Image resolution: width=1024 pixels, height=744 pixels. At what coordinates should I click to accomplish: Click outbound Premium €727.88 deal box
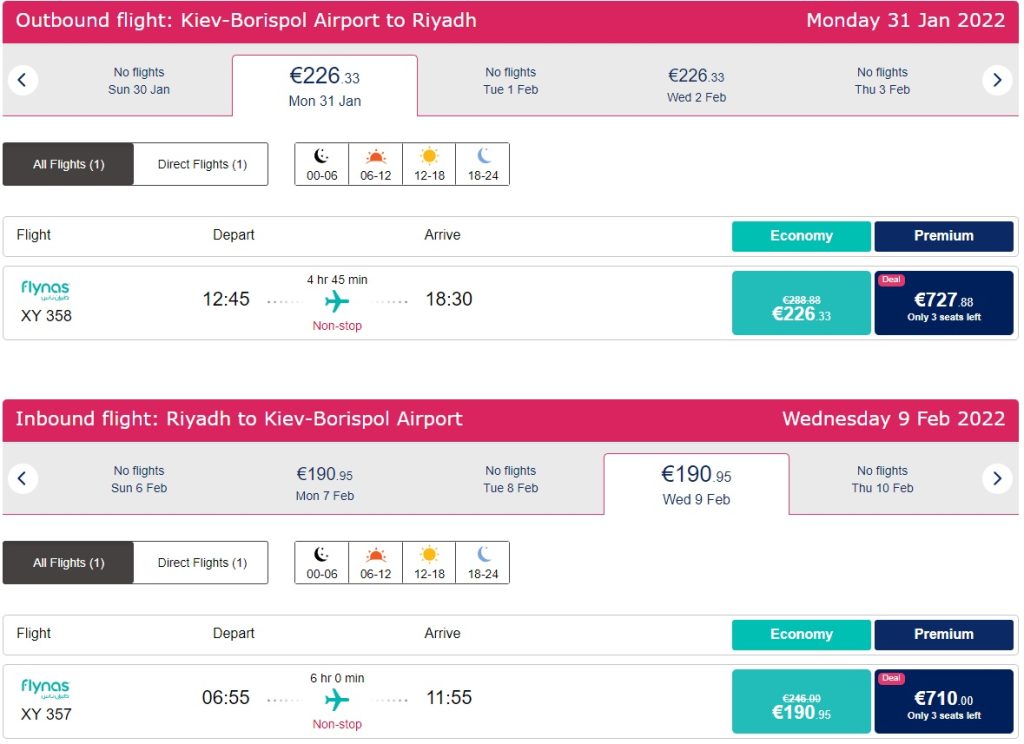tap(944, 303)
